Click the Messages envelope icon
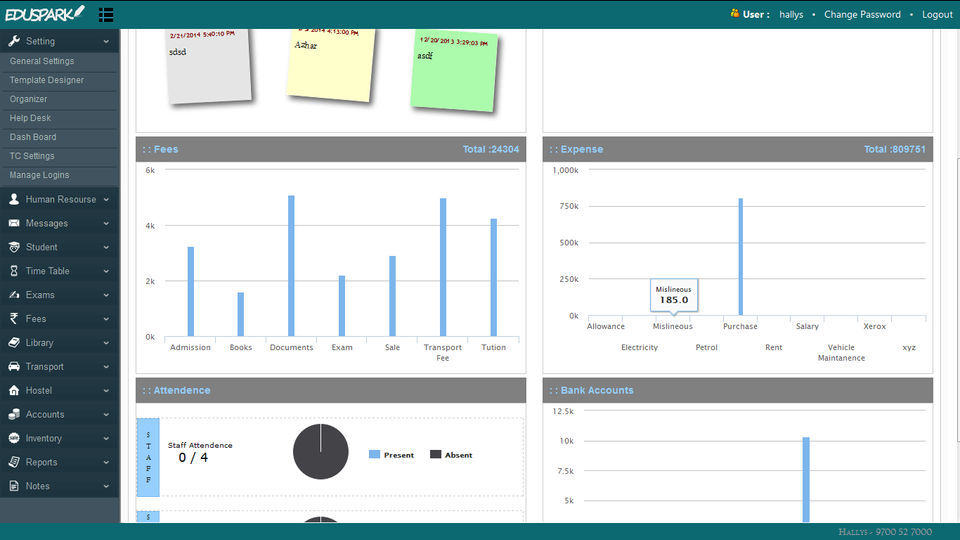The width and height of the screenshot is (960, 540). [14, 223]
